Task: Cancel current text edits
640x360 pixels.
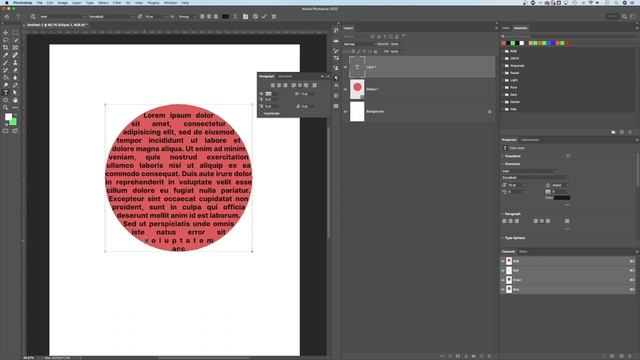Action: pos(255,17)
